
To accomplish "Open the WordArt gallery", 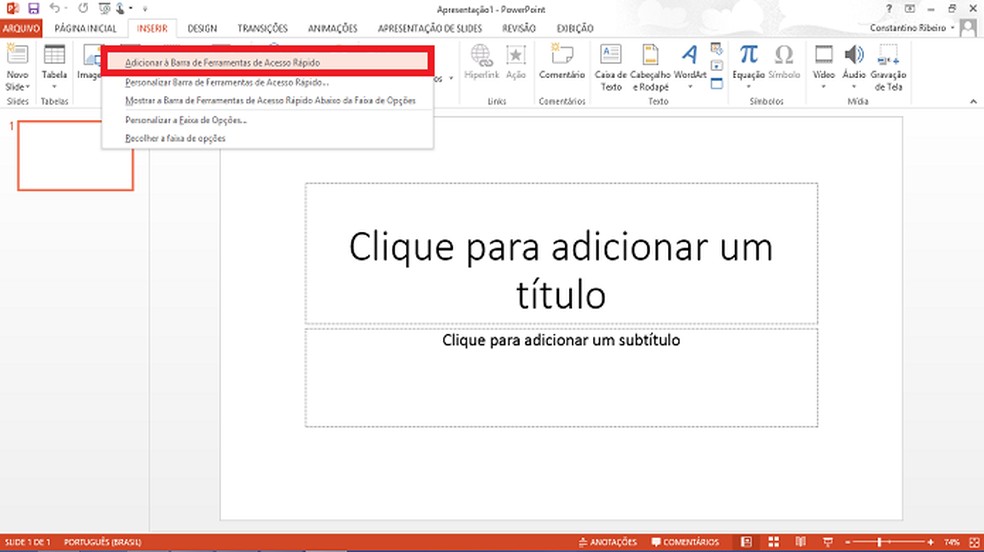I will (690, 67).
